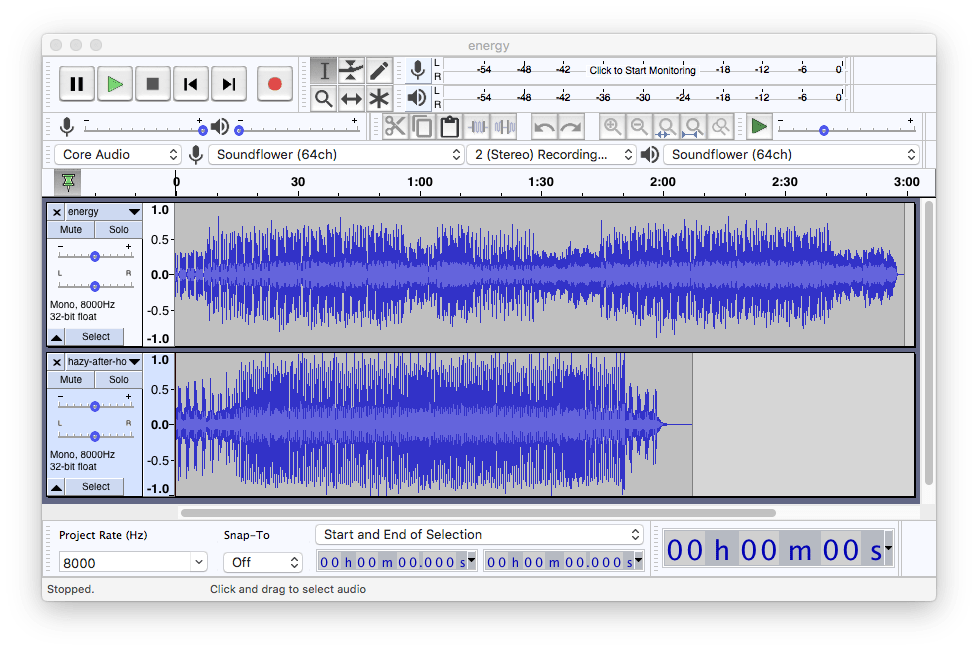Click the 1:00 mark on timeline ruler
This screenshot has height=651, width=978.
419,182
